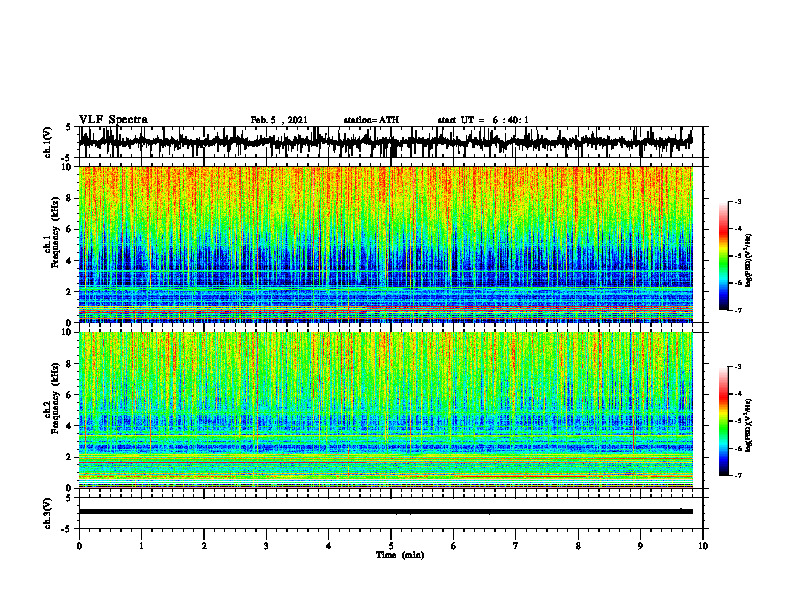This screenshot has width=792, height=612.
Task: Click the time-axis tick label "9"
Action: (640, 546)
